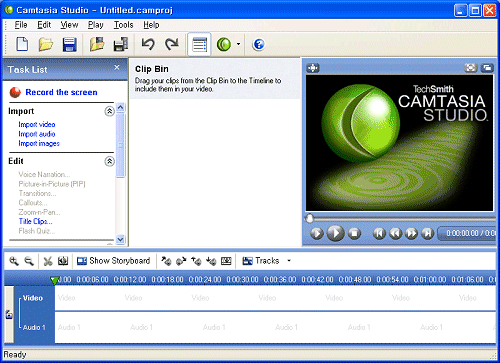Click Show Storyboard button
Screen dimensions: 500x363
[113, 261]
